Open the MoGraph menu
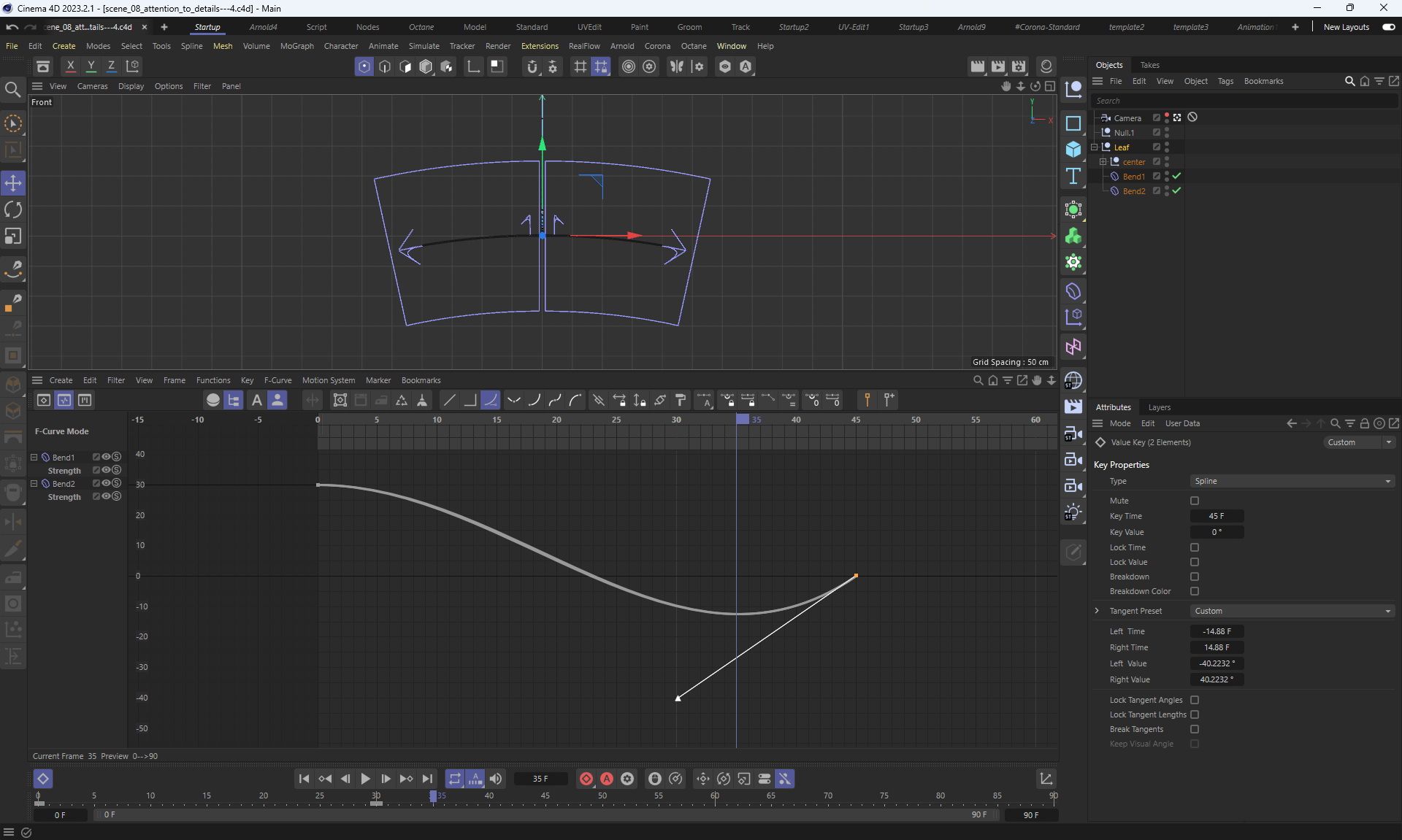The height and width of the screenshot is (840, 1402). pyautogui.click(x=296, y=46)
